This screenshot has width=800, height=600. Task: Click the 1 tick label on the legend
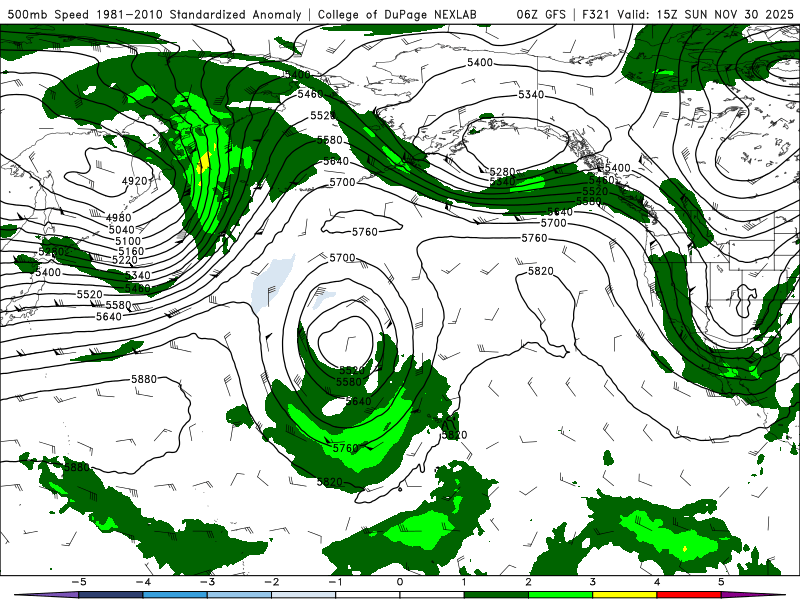[464, 582]
